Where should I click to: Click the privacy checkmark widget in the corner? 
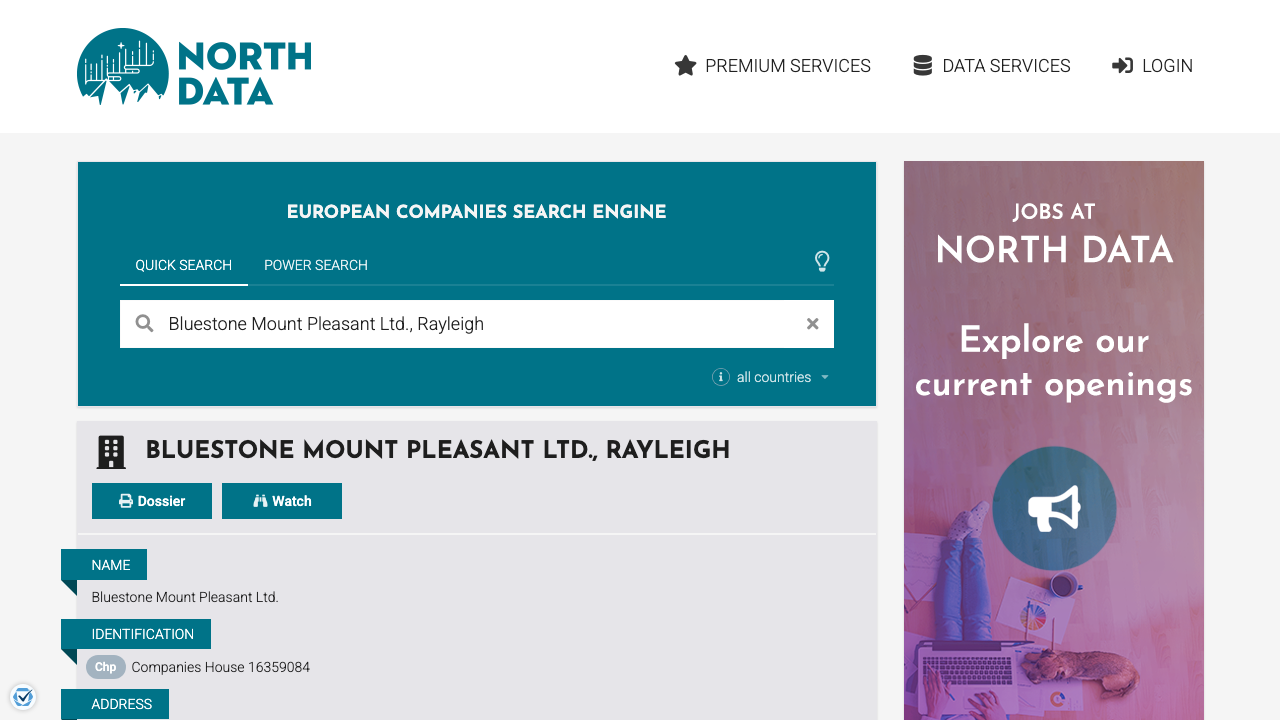click(23, 696)
